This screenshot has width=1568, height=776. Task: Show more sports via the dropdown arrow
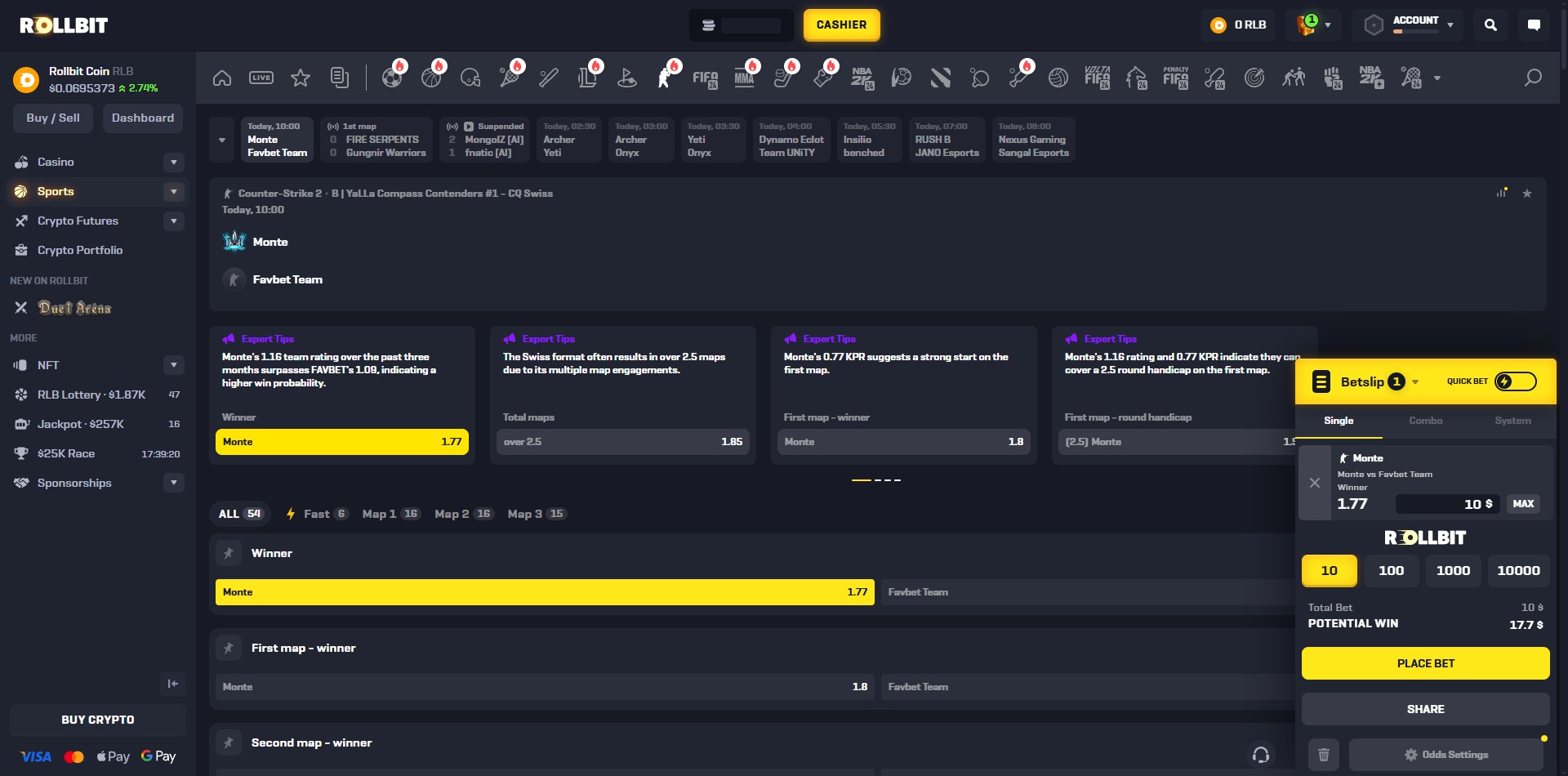(1437, 78)
